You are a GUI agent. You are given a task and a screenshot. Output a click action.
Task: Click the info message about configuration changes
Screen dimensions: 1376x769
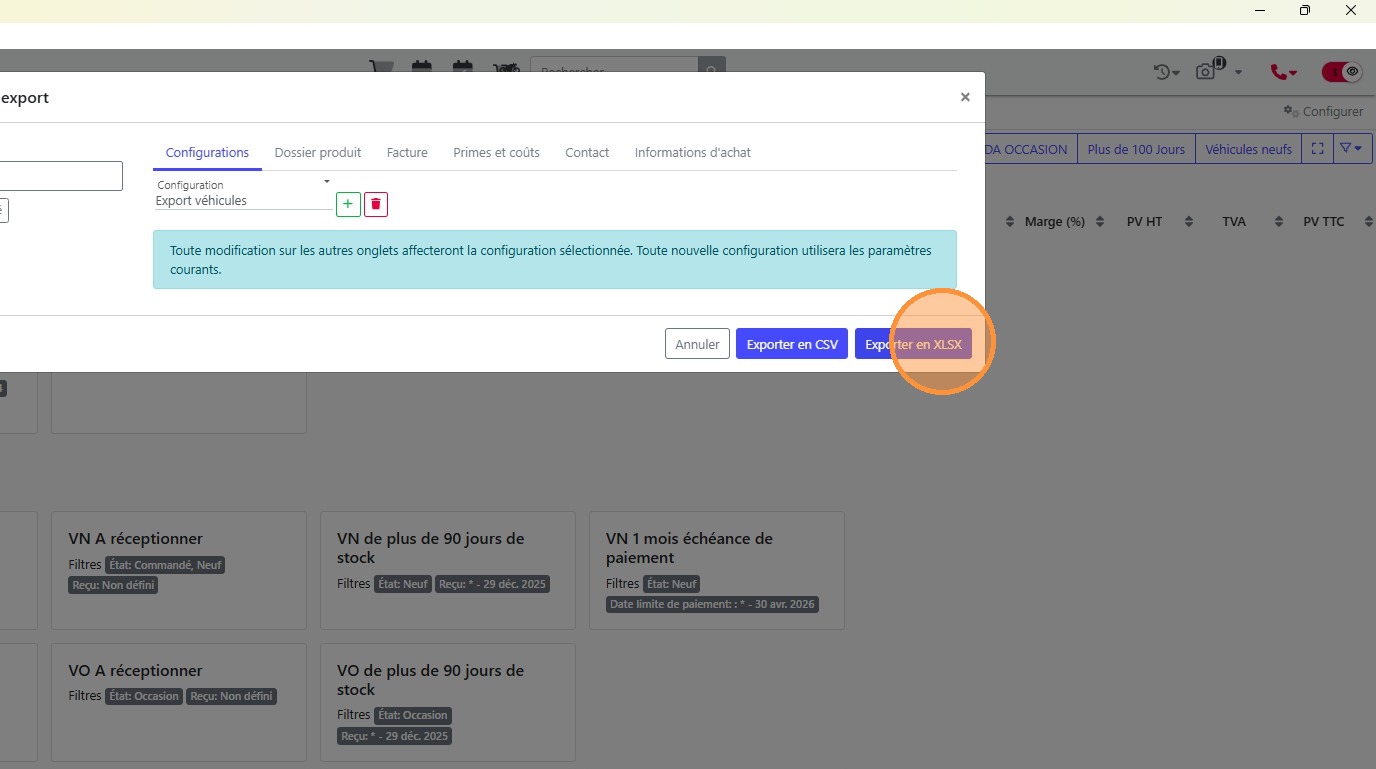click(555, 260)
